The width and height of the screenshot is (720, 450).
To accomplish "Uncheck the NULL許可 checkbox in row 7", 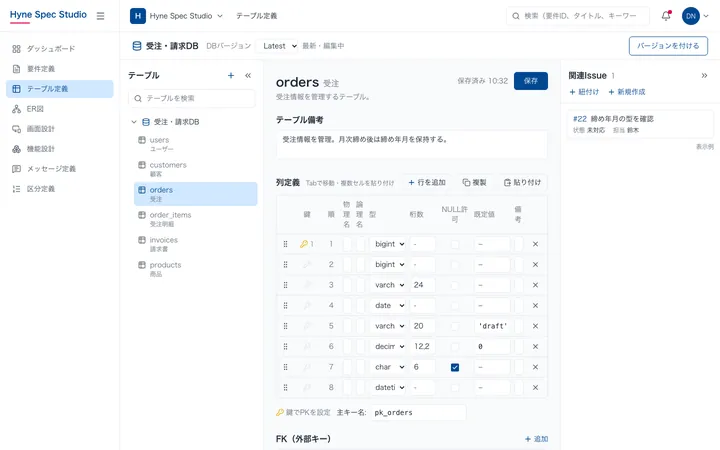I will point(455,367).
